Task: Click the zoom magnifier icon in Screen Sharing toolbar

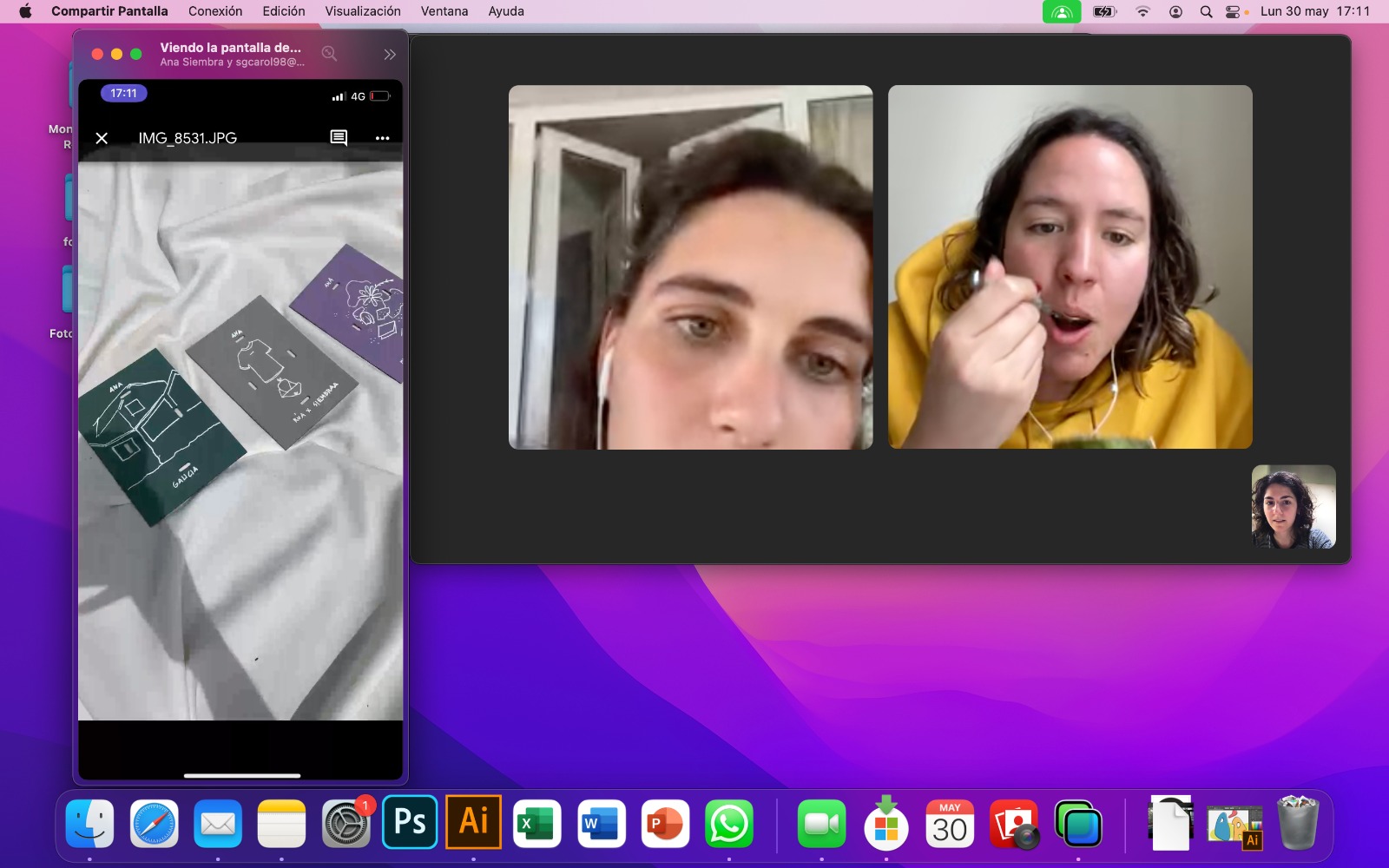Action: click(329, 54)
